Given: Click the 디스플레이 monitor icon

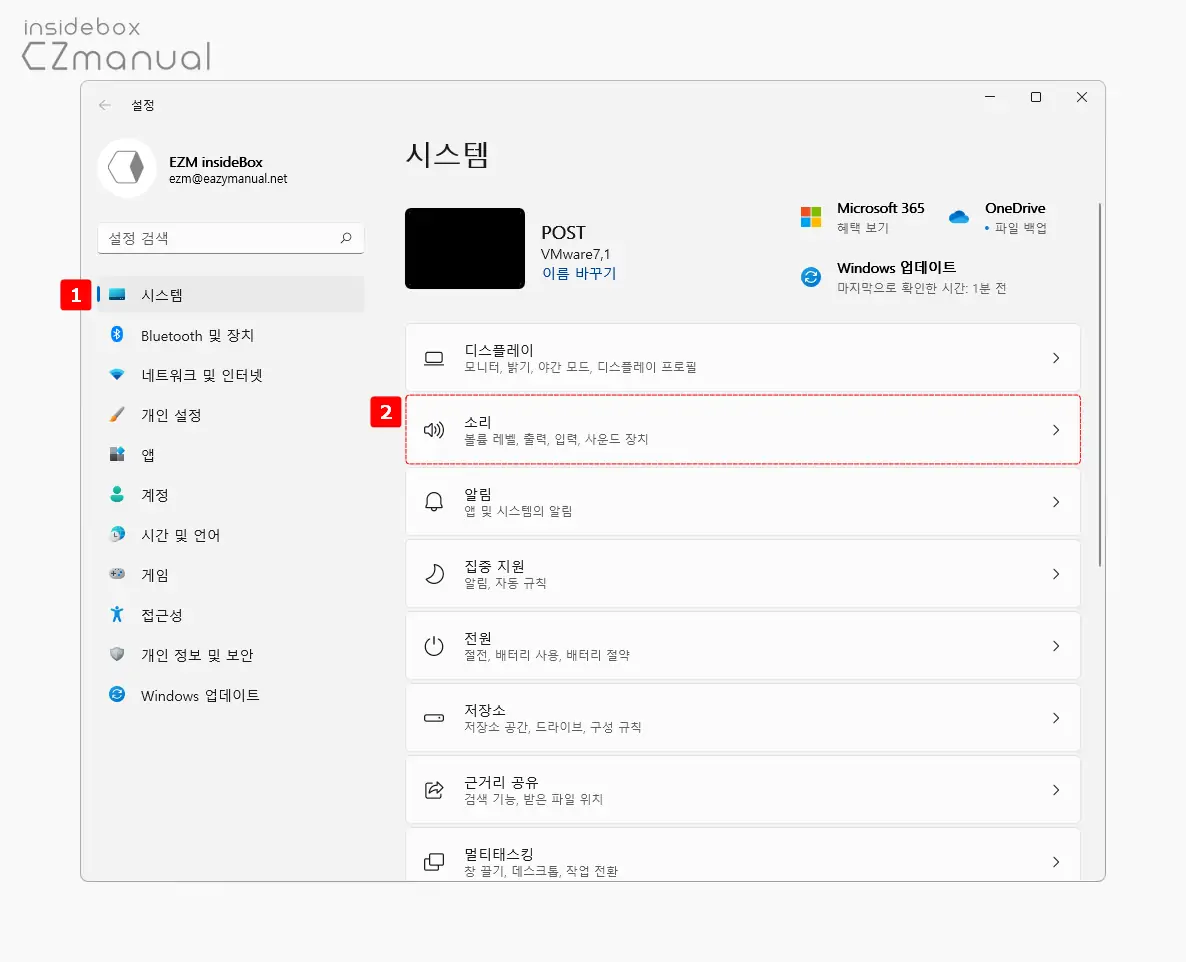Looking at the screenshot, I should click(x=433, y=357).
